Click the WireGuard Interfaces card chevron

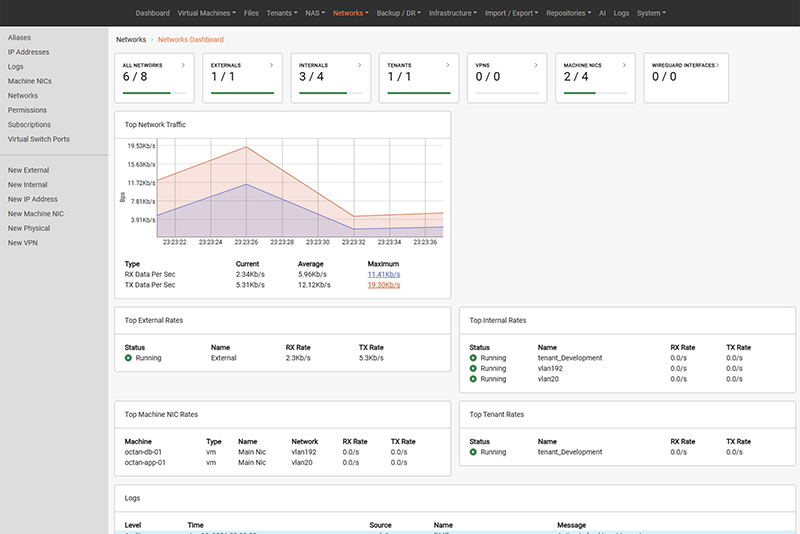pyautogui.click(x=717, y=65)
